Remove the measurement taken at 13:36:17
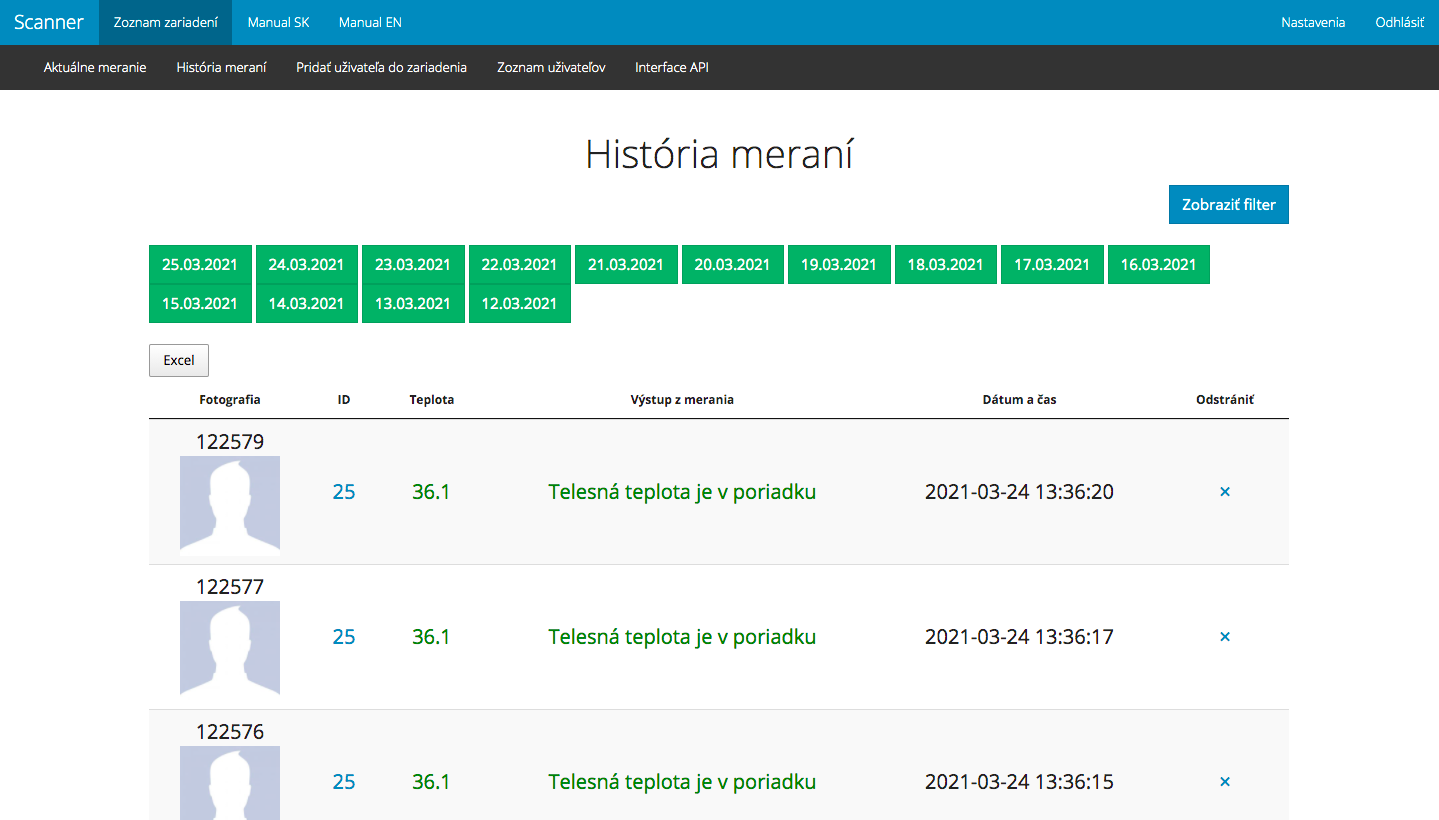The image size is (1439, 820). [1224, 637]
